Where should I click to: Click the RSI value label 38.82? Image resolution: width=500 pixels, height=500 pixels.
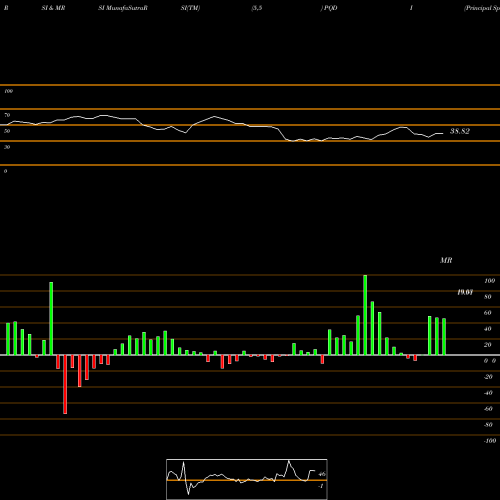point(460,131)
